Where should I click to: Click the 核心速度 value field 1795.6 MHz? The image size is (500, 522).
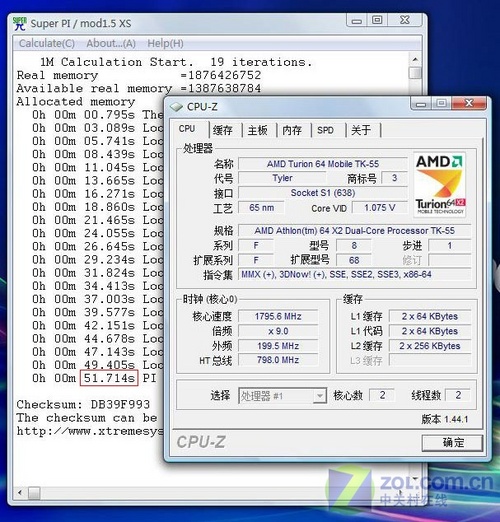click(278, 316)
